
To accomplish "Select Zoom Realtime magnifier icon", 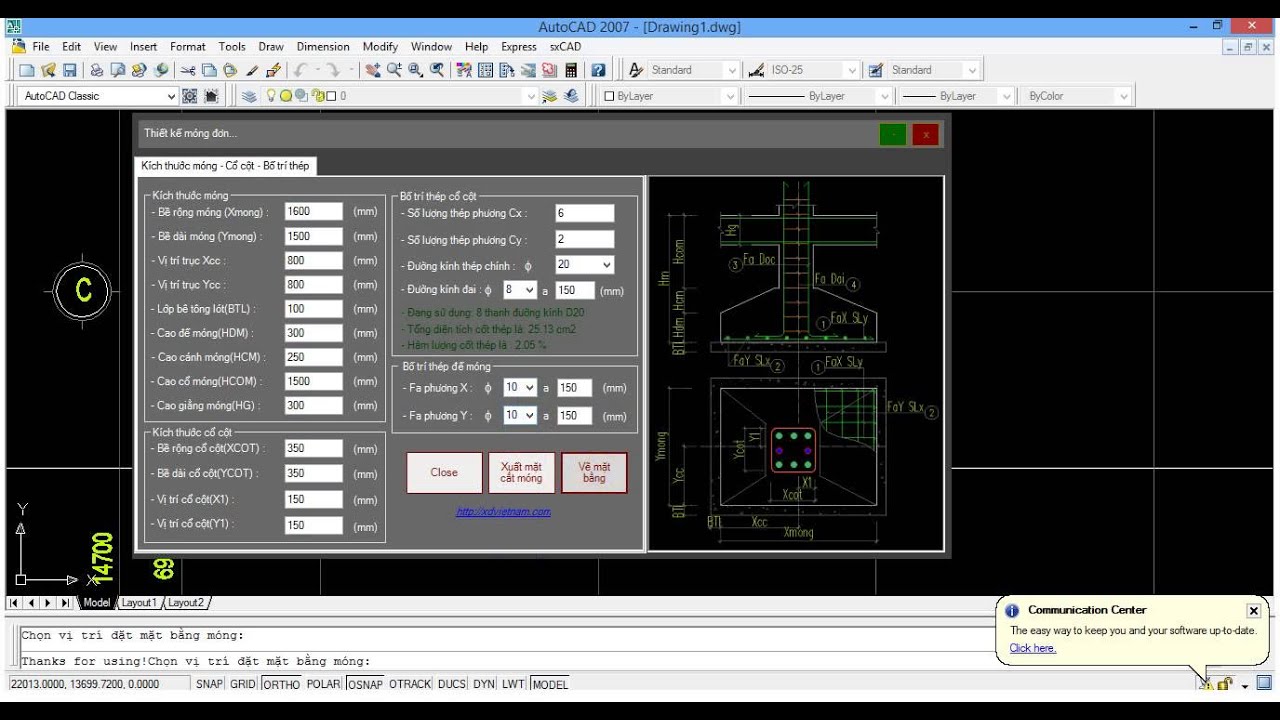I will pos(394,70).
